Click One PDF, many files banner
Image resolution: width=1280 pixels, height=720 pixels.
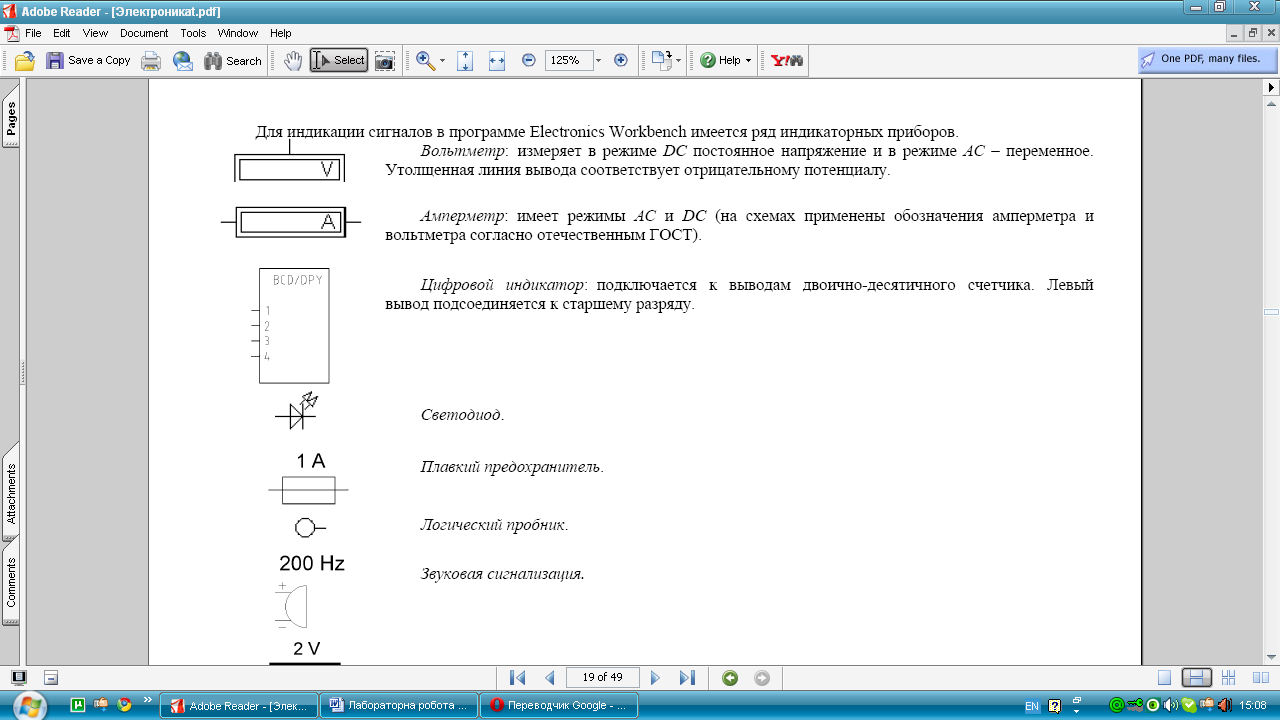pyautogui.click(x=1208, y=59)
